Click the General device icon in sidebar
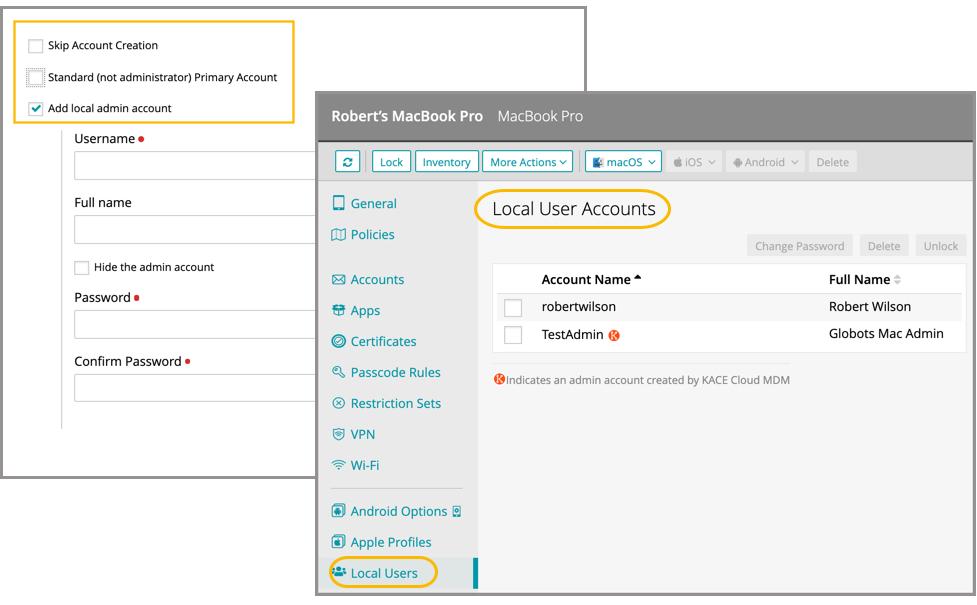 coord(339,204)
